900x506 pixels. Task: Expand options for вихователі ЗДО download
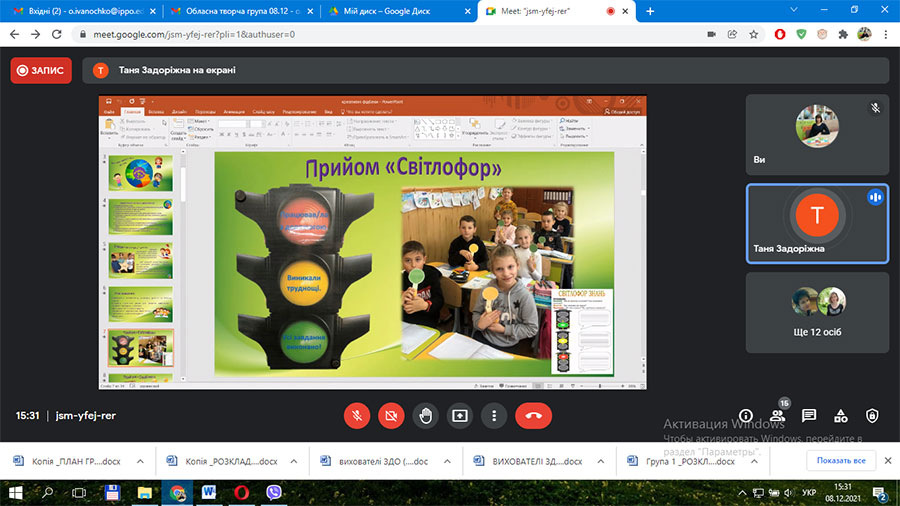coord(447,461)
